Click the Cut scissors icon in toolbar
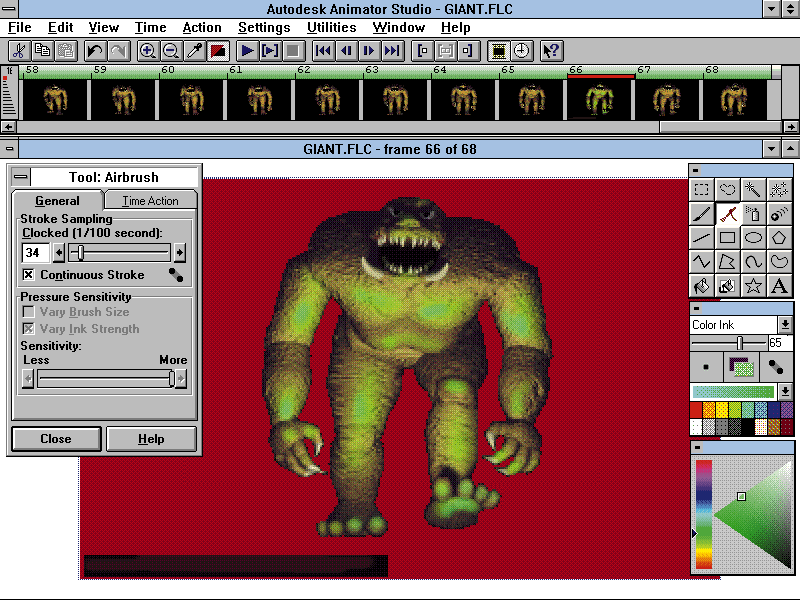Screen dimensions: 800x600 tap(19, 51)
